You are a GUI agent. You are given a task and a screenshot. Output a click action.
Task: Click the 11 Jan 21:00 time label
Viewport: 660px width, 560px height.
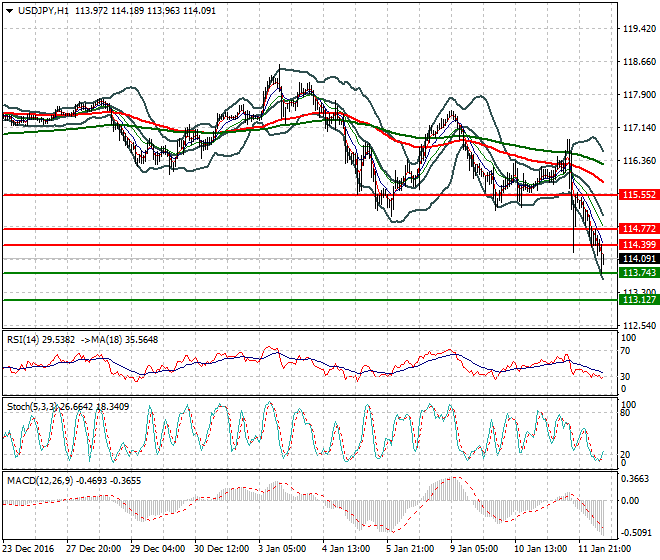point(604,549)
